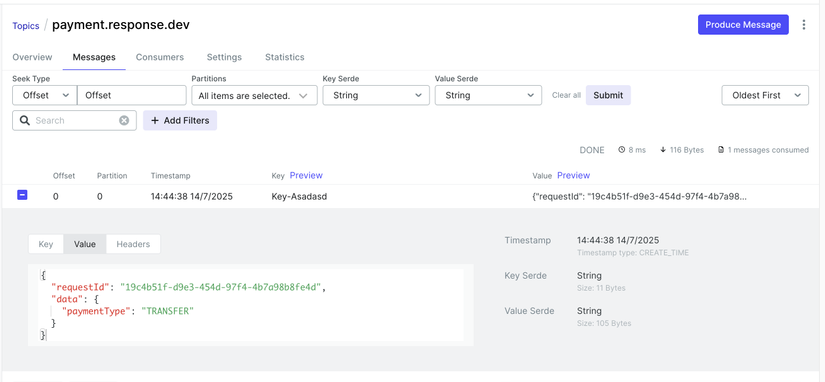Submit the message filter query
This screenshot has width=825, height=382.
[x=608, y=95]
